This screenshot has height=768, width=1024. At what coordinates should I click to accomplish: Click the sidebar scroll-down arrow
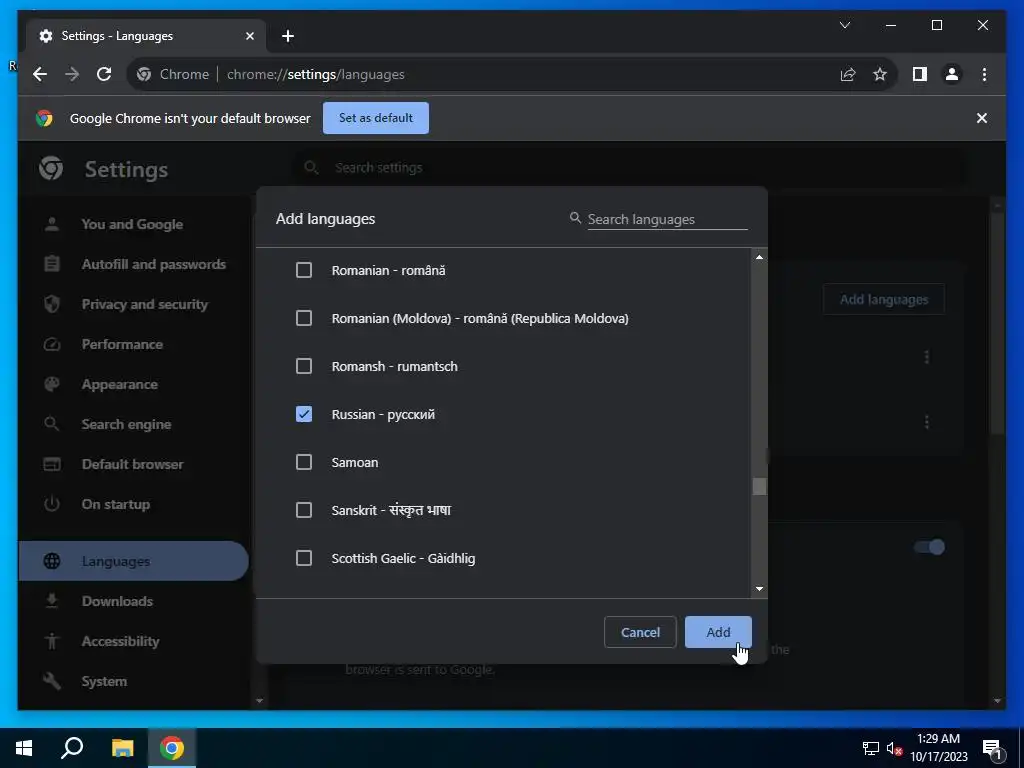(259, 700)
